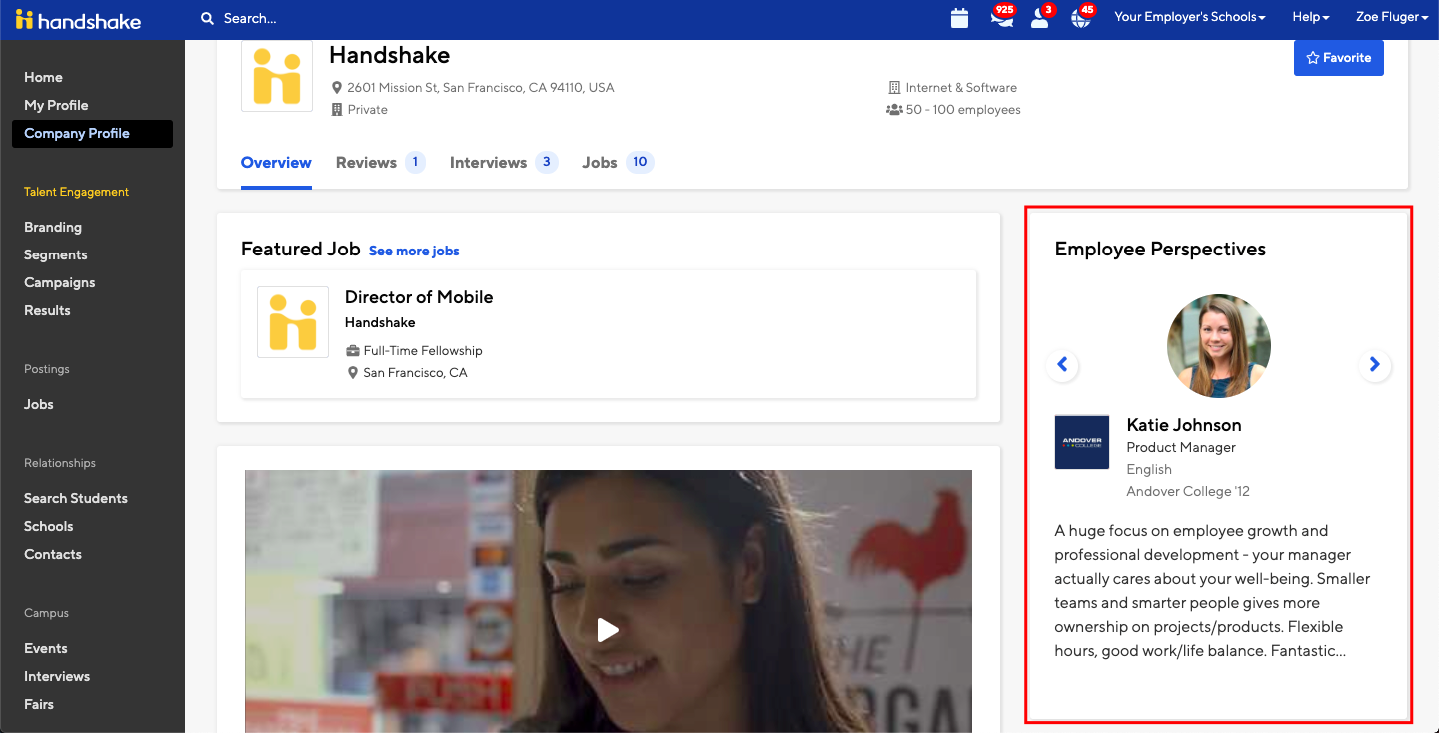Switch to the Interviews tab
This screenshot has width=1439, height=733.
503,163
